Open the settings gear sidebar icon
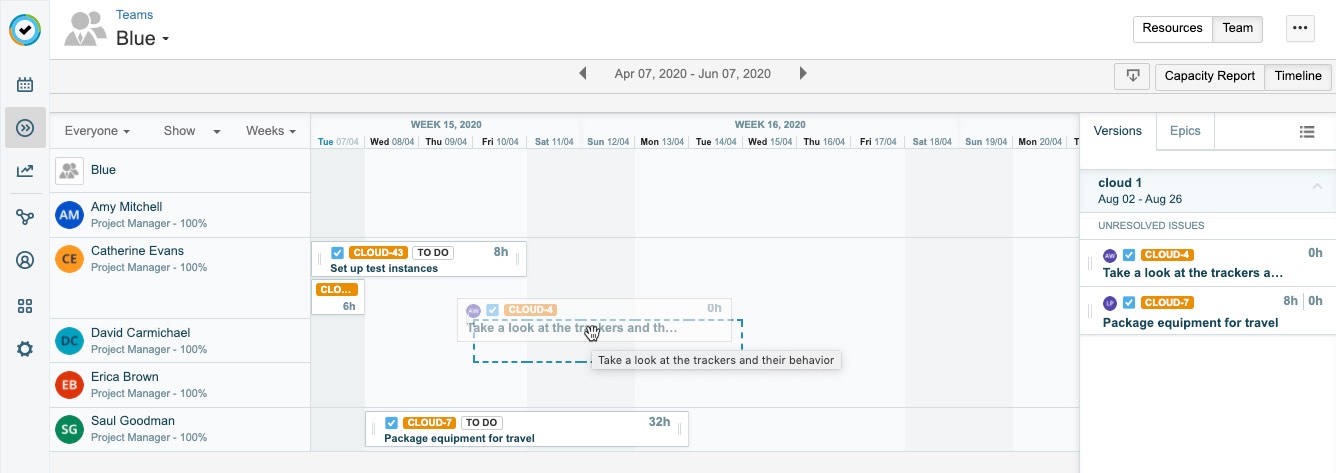The image size is (1336, 473). [x=25, y=349]
